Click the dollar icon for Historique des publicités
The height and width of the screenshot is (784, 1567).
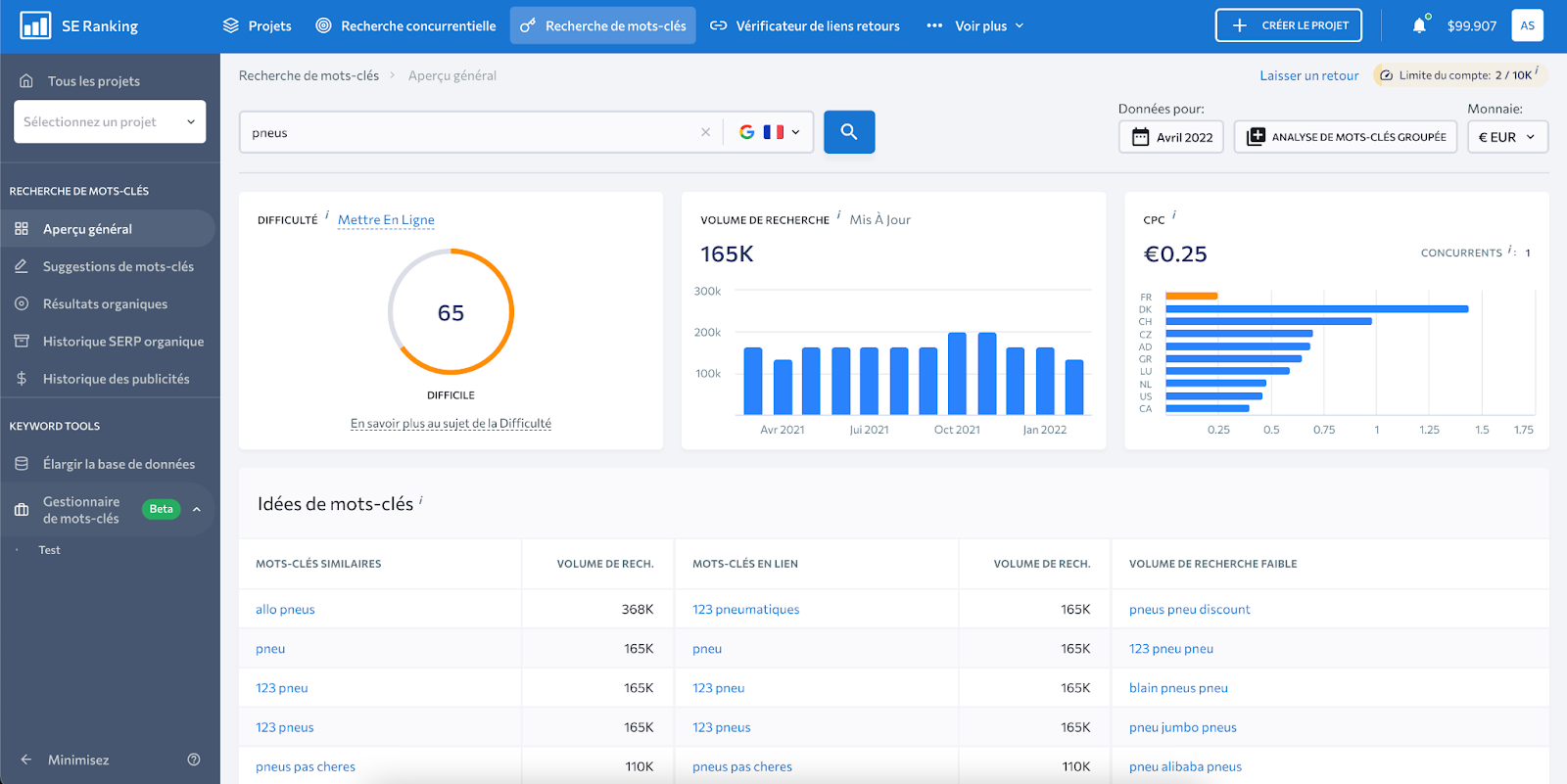pos(22,378)
